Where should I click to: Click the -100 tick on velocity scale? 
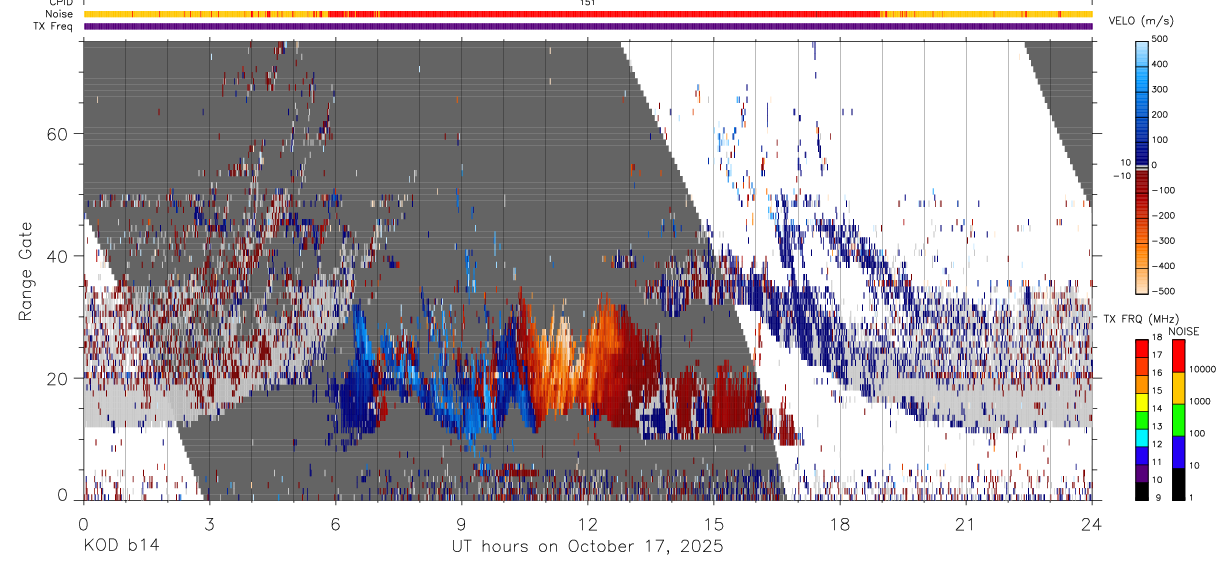tap(1165, 190)
